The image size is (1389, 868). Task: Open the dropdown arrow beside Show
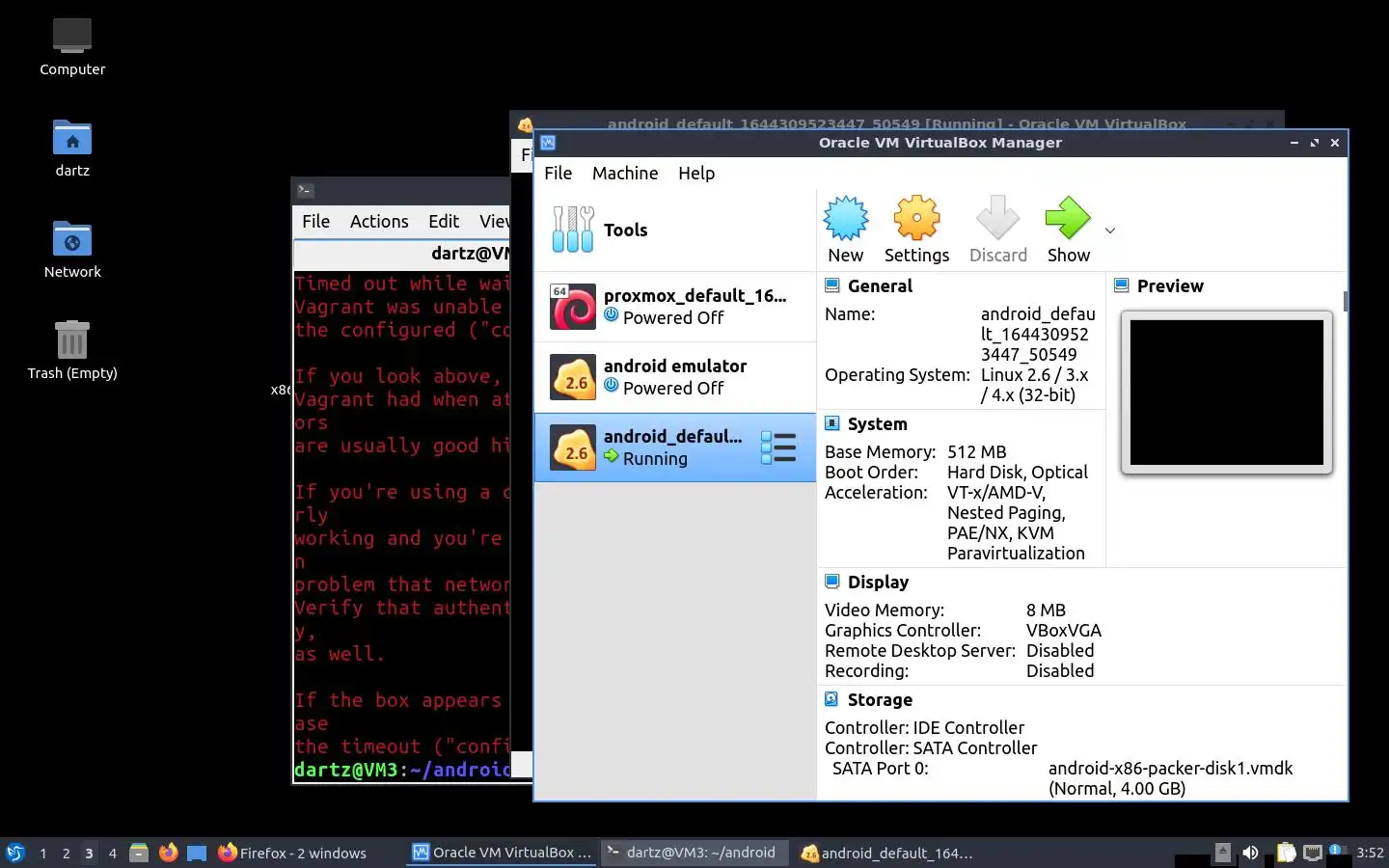(1110, 231)
